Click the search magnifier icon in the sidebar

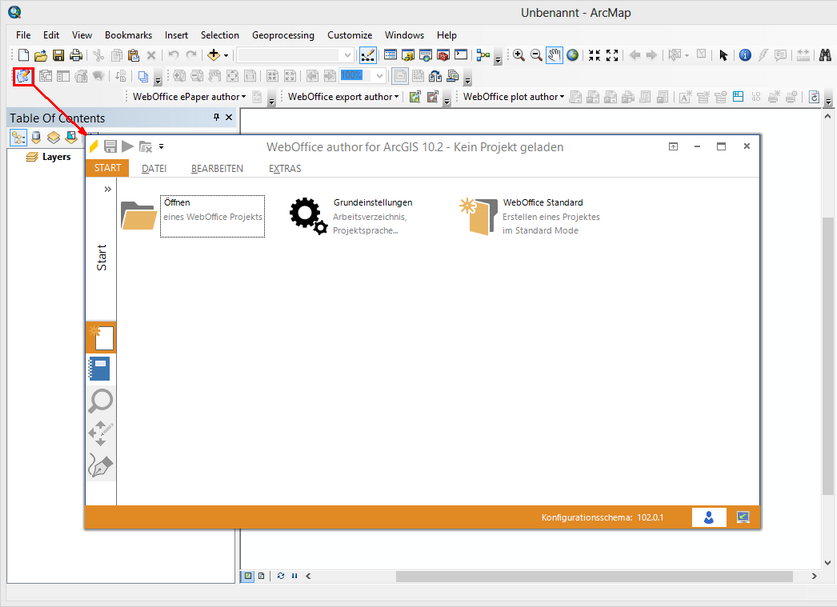point(101,401)
